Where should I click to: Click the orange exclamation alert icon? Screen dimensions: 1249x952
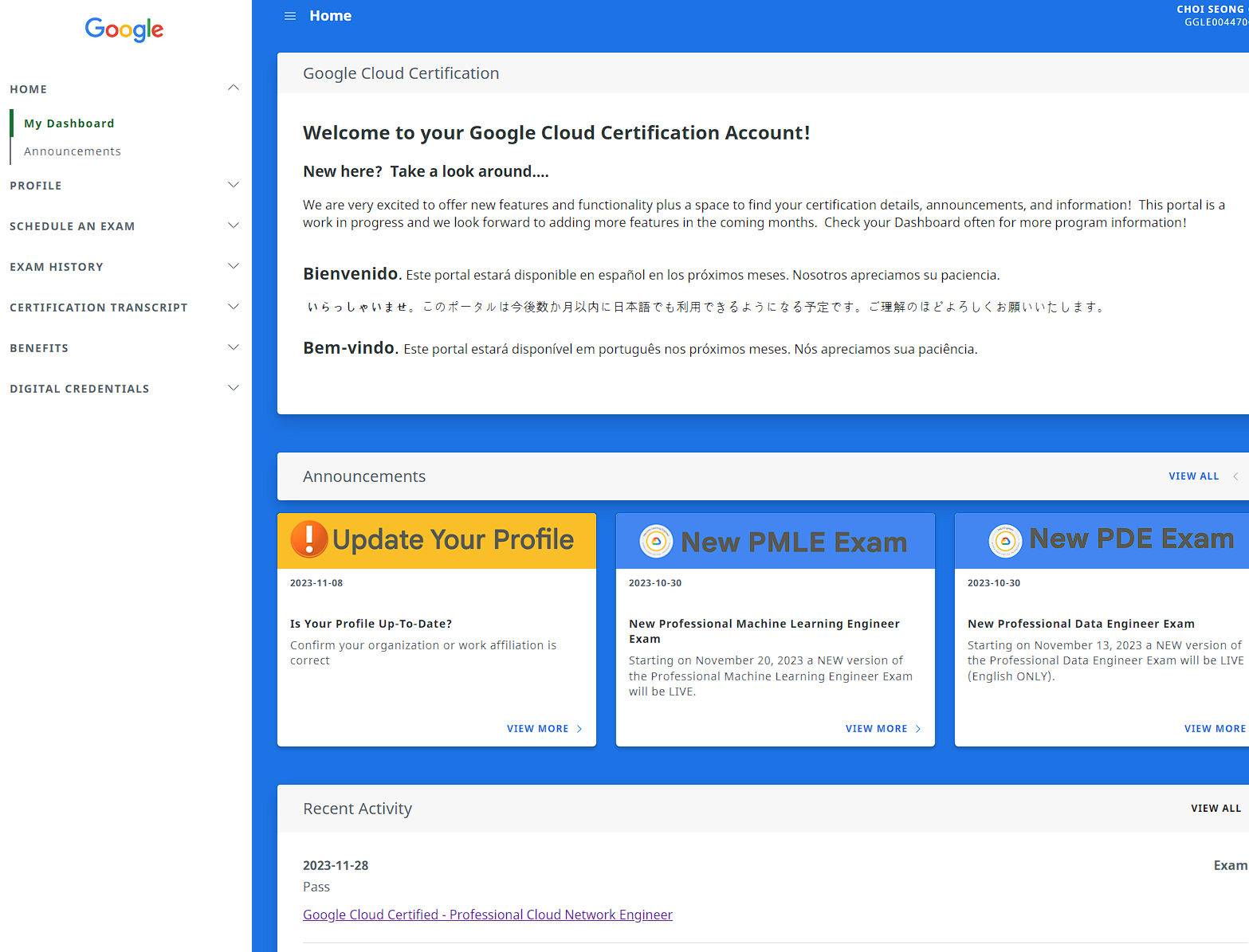(x=309, y=539)
